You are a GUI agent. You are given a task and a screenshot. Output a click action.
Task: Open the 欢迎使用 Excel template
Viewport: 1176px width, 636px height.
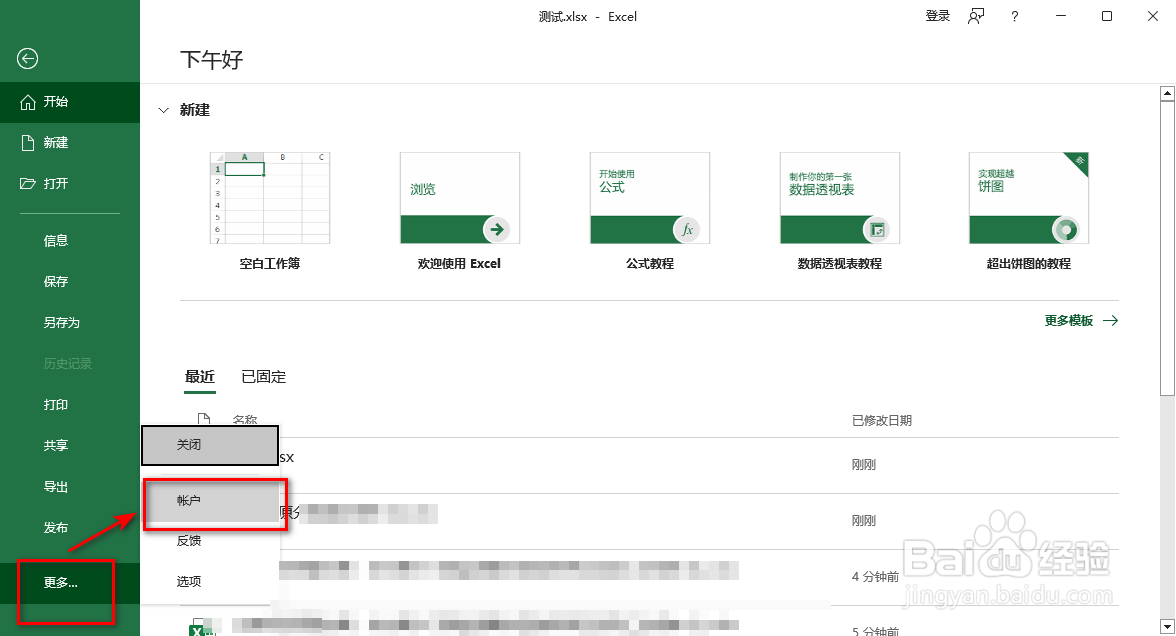click(x=459, y=212)
